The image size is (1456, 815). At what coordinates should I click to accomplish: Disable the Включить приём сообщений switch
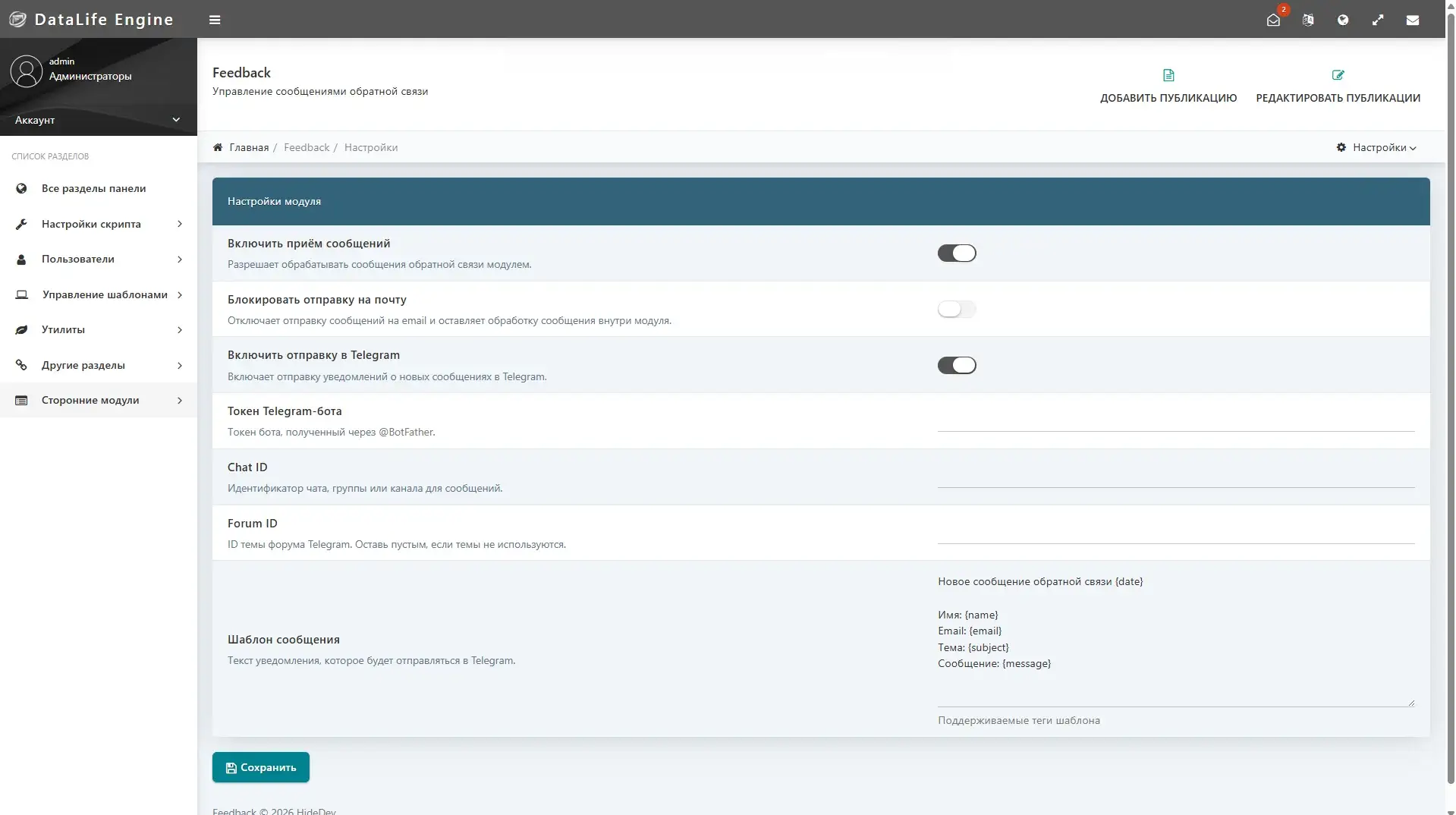pos(957,253)
